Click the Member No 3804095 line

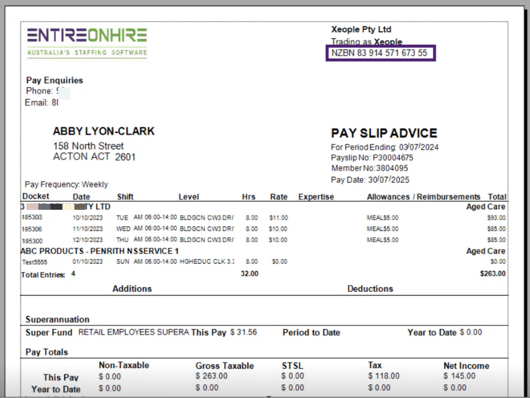click(x=369, y=168)
